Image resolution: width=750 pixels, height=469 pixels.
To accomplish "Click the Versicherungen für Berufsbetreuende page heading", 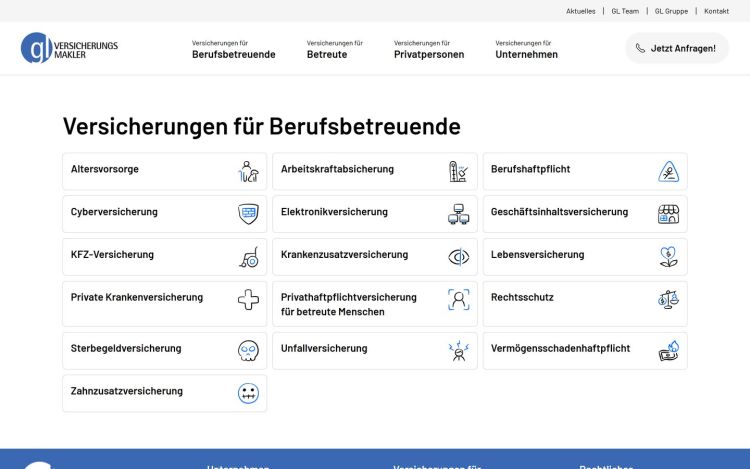I will [262, 126].
